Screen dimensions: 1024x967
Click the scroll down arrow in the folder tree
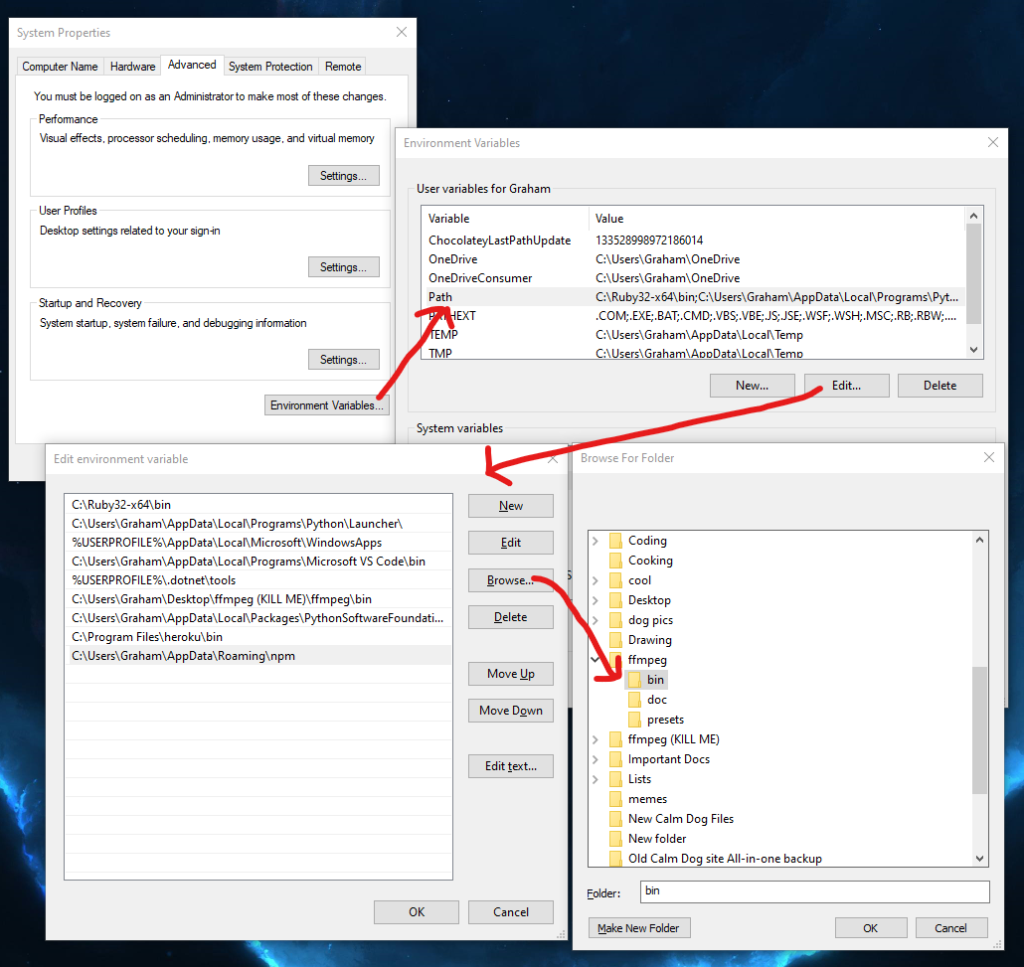pyautogui.click(x=979, y=858)
